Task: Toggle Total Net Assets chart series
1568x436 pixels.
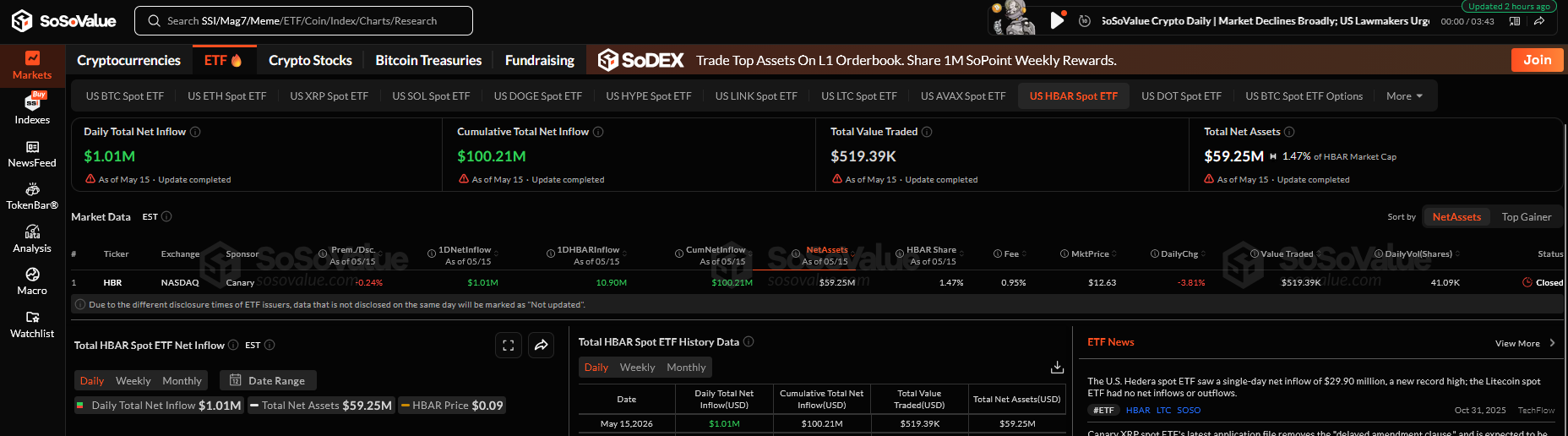Action: tap(322, 406)
